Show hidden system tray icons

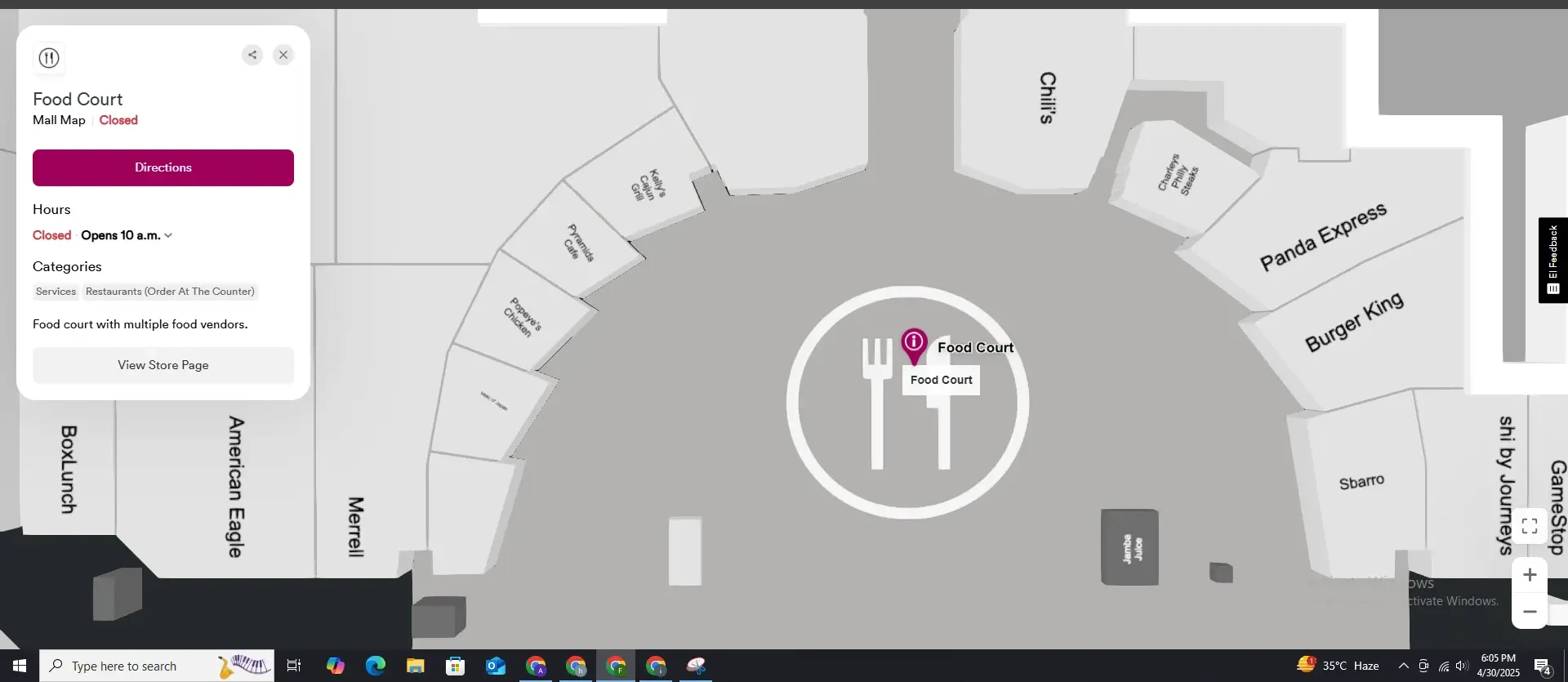tap(1403, 666)
